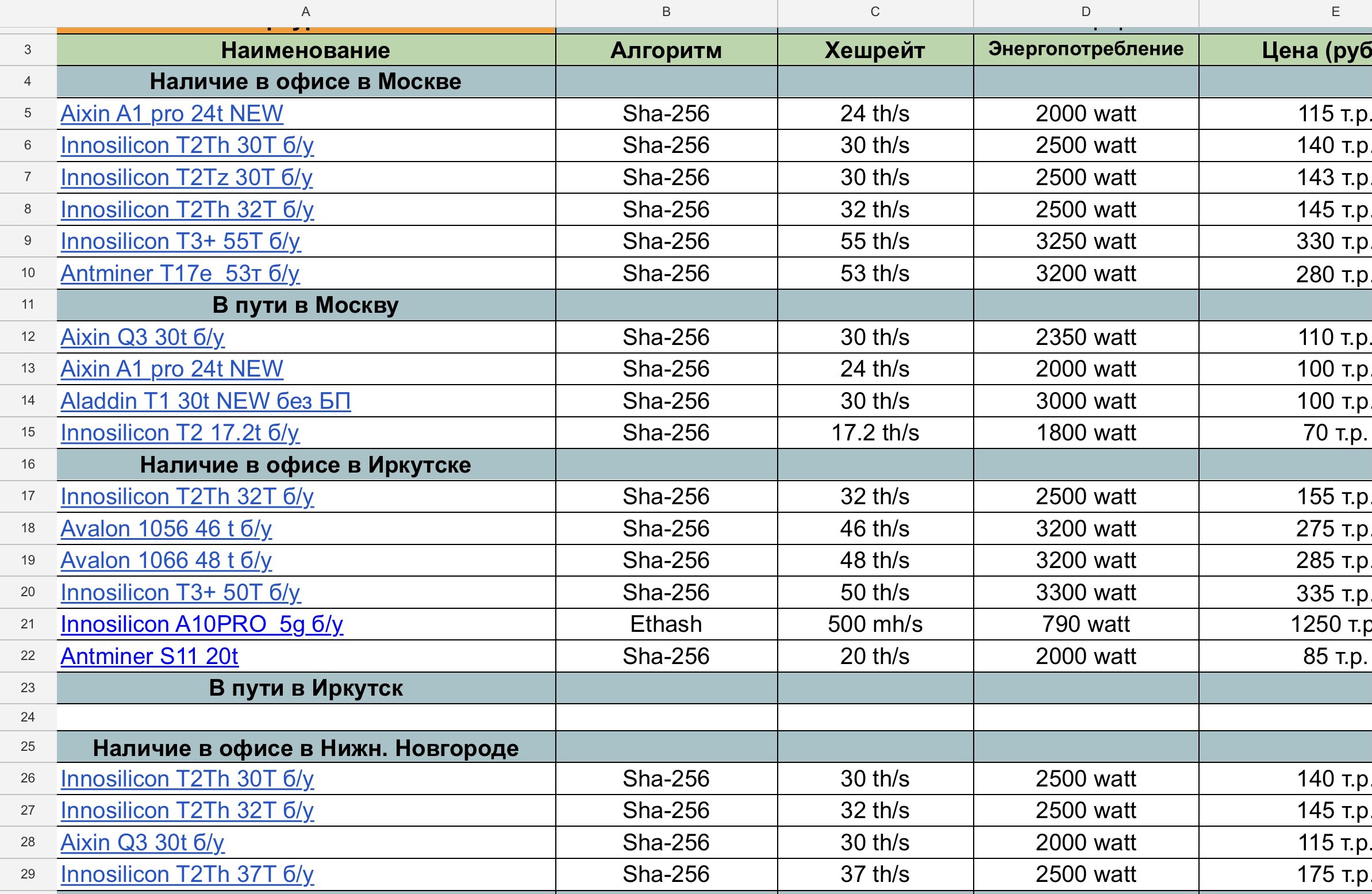Open the Innosilicon T2Th 30T б/у link in row 6
1372x894 pixels.
point(187,145)
